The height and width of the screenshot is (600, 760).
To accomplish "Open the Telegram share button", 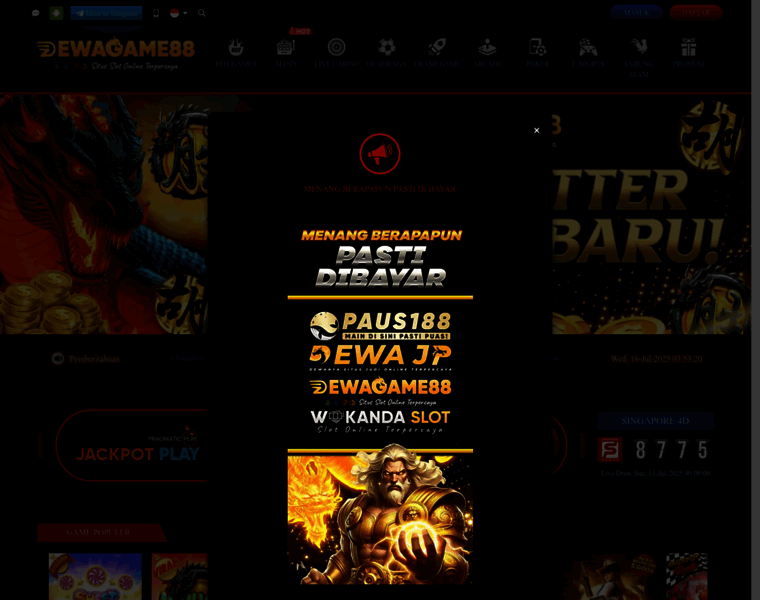I will (x=106, y=13).
